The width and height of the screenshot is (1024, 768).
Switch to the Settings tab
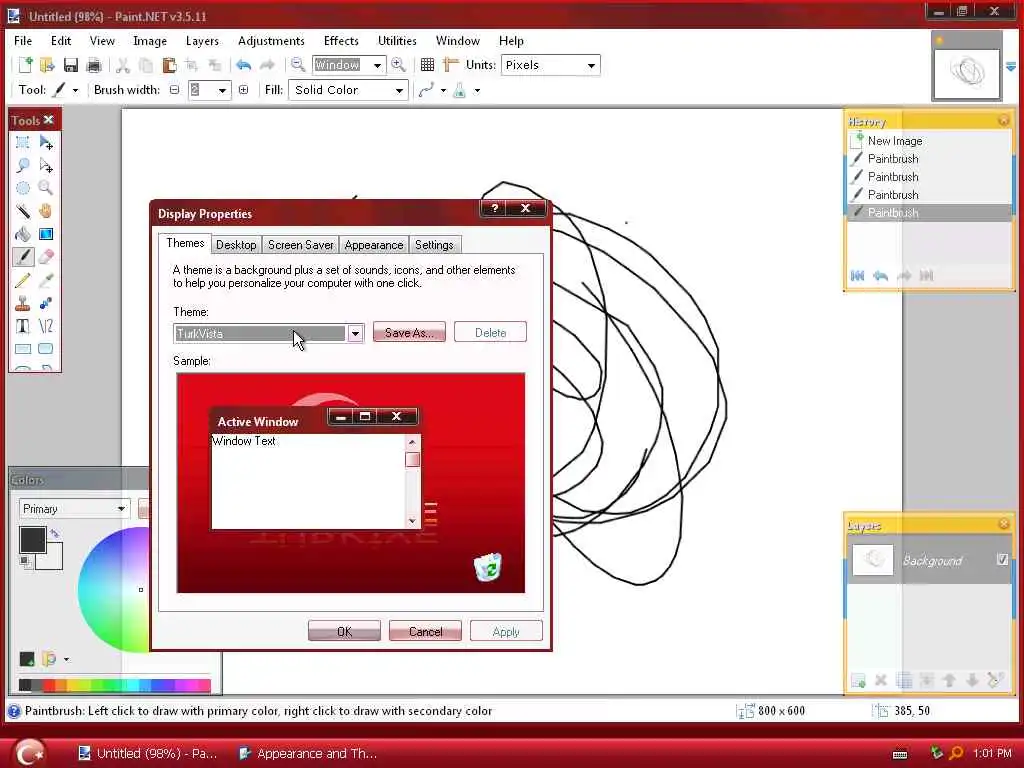pyautogui.click(x=434, y=245)
